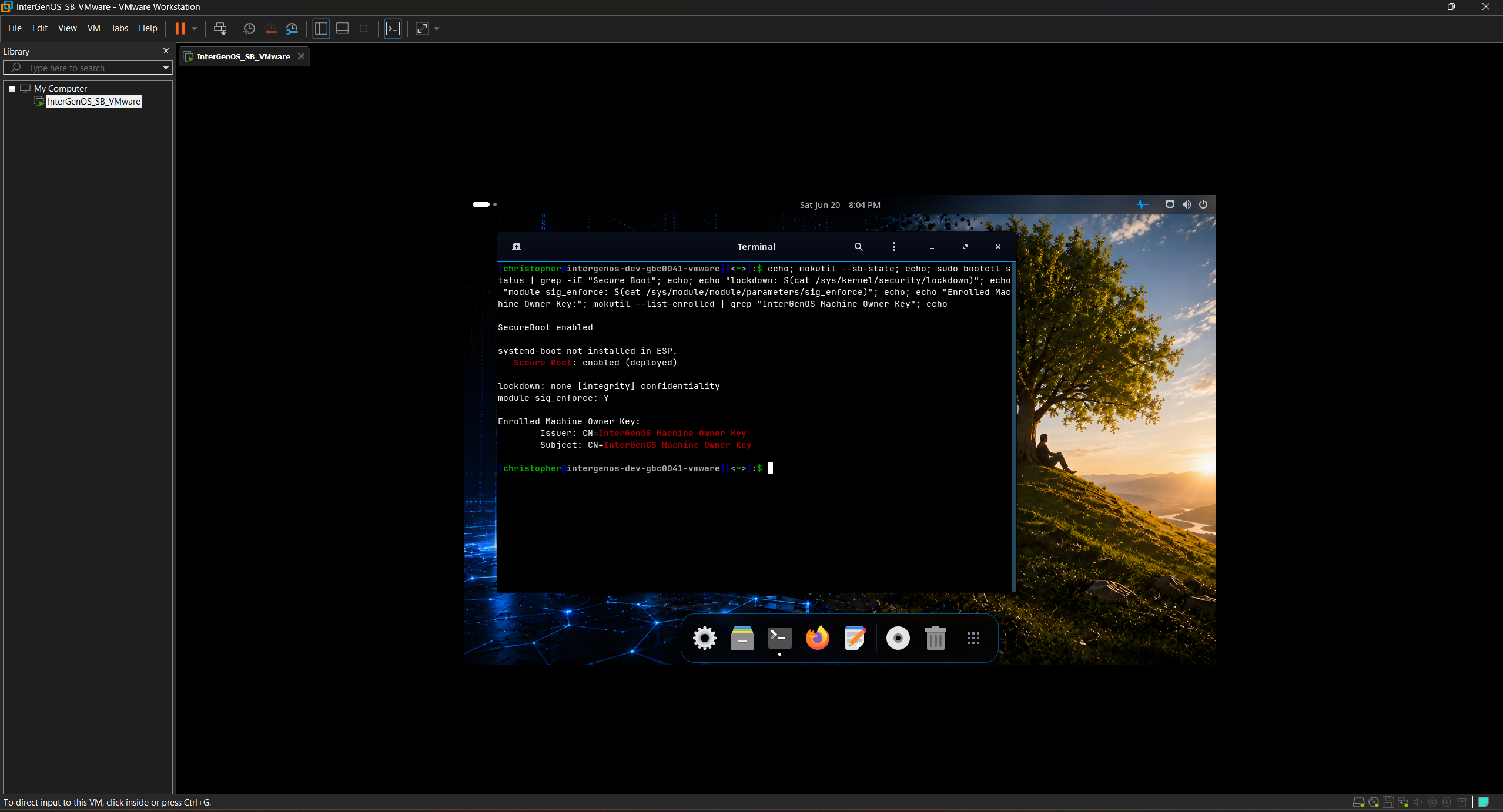The image size is (1503, 812).
Task: Open the stretch display dropdown arrow
Action: (x=437, y=28)
